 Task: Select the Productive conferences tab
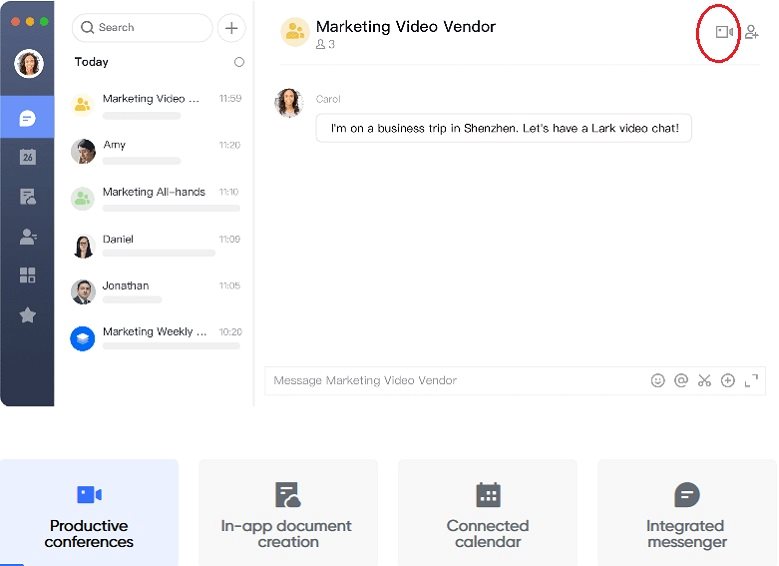click(x=89, y=513)
